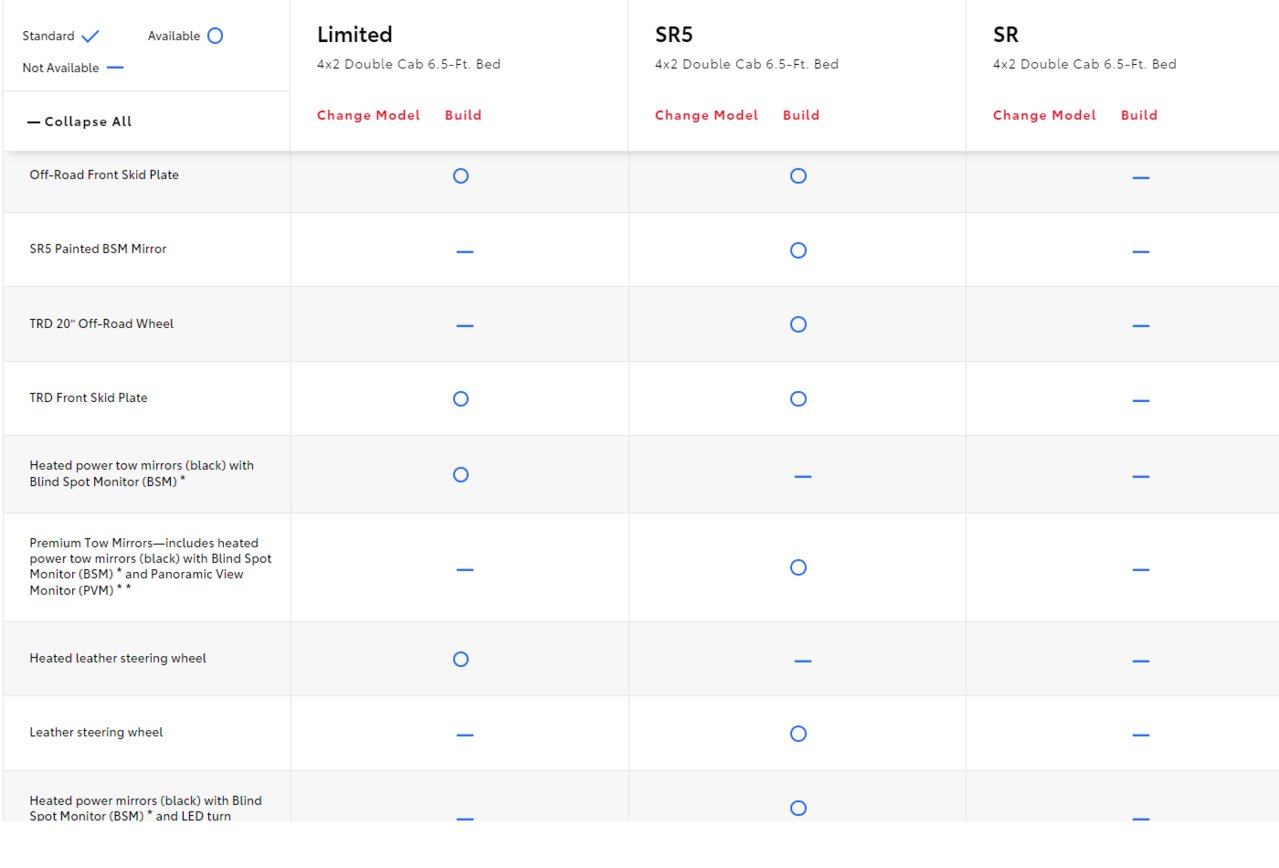This screenshot has width=1279, height=868.
Task: Click the 'Standard' legend label
Action: [48, 36]
